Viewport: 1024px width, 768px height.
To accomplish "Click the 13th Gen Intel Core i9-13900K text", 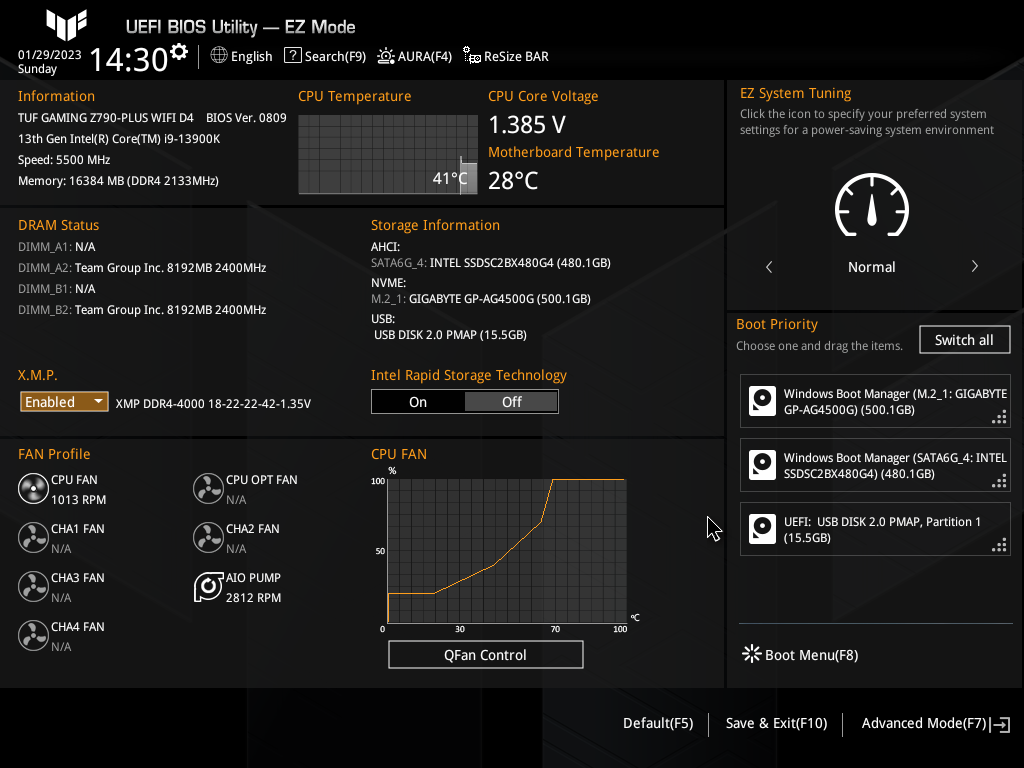I will tap(119, 139).
